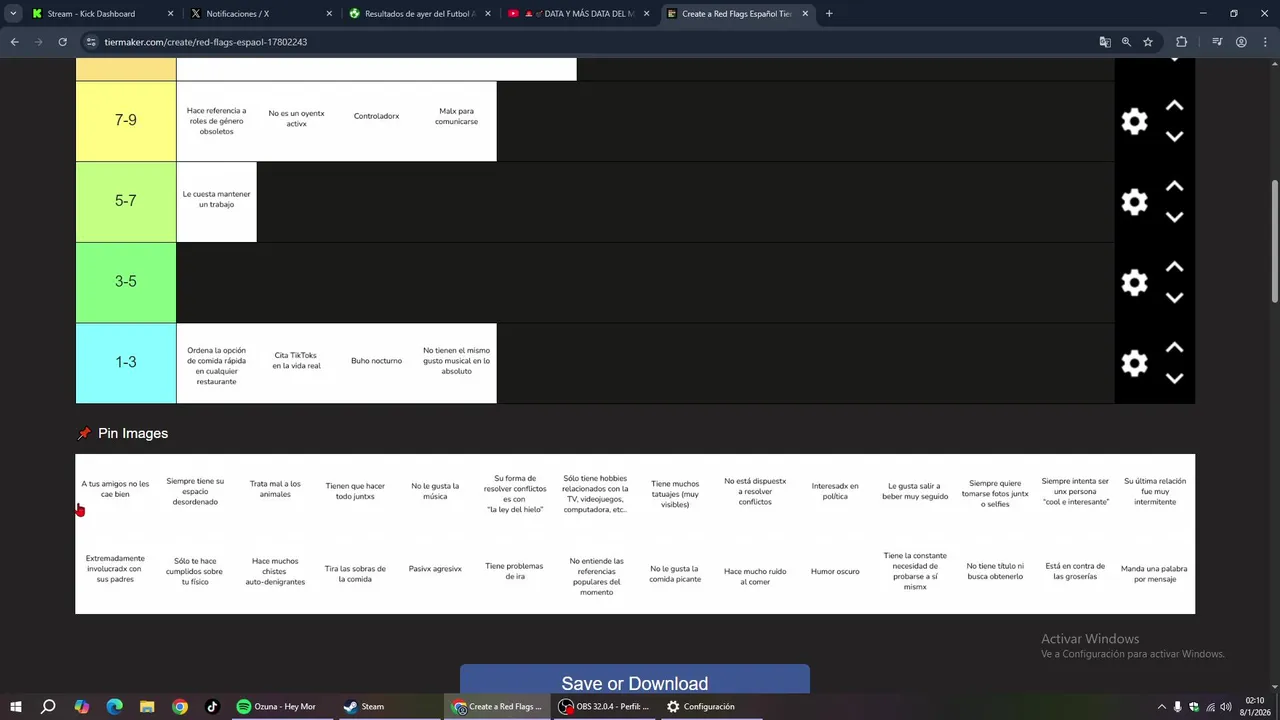Select 'Manda una palabra por mensaje' card
Image resolution: width=1280 pixels, height=720 pixels.
pyautogui.click(x=1154, y=574)
